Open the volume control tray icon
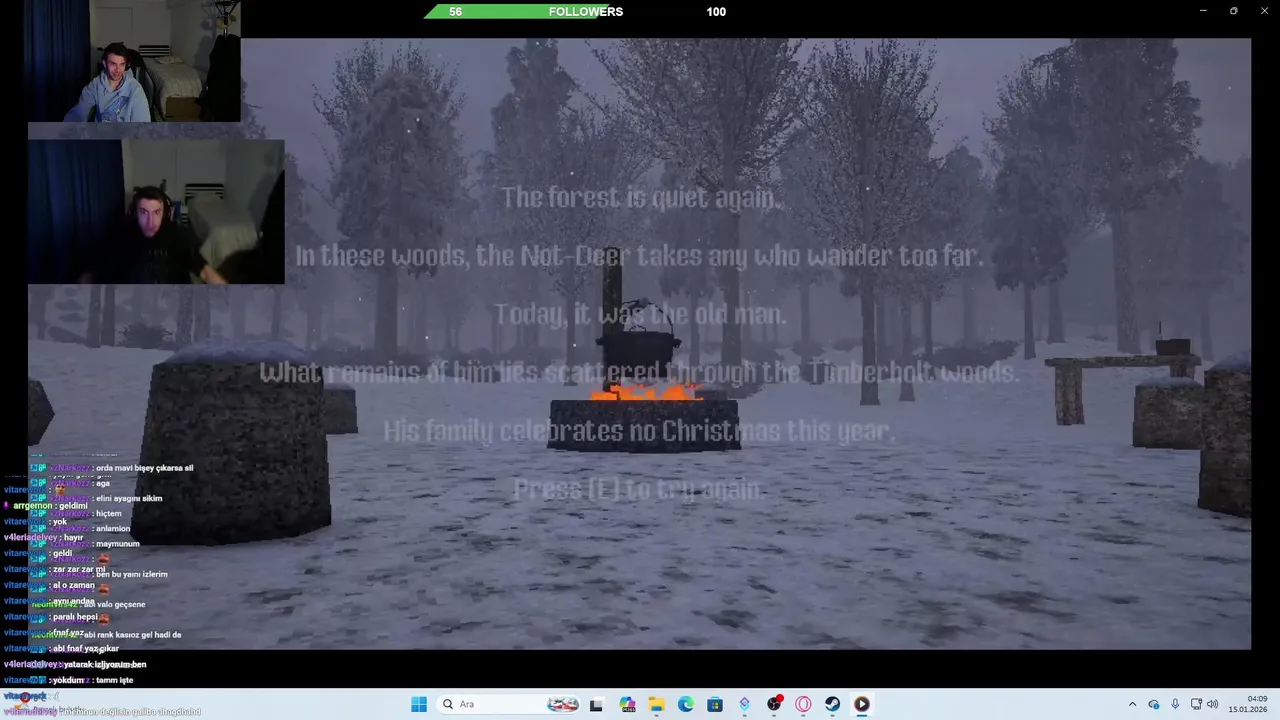This screenshot has height=720, width=1280. pos(1213,704)
